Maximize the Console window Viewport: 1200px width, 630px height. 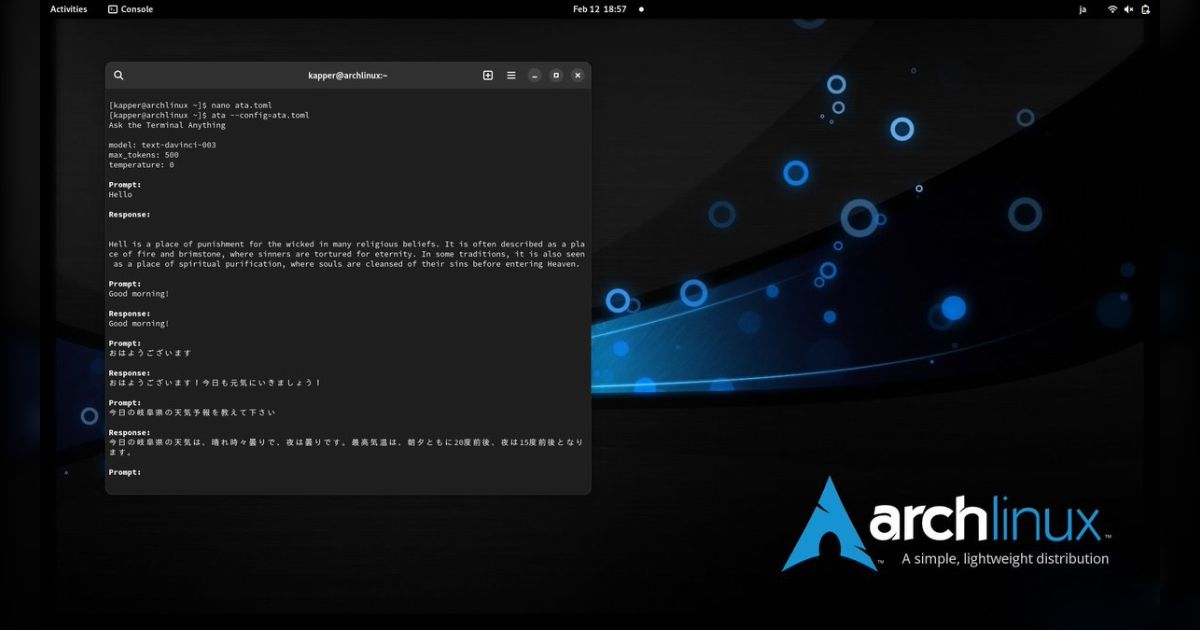click(556, 75)
